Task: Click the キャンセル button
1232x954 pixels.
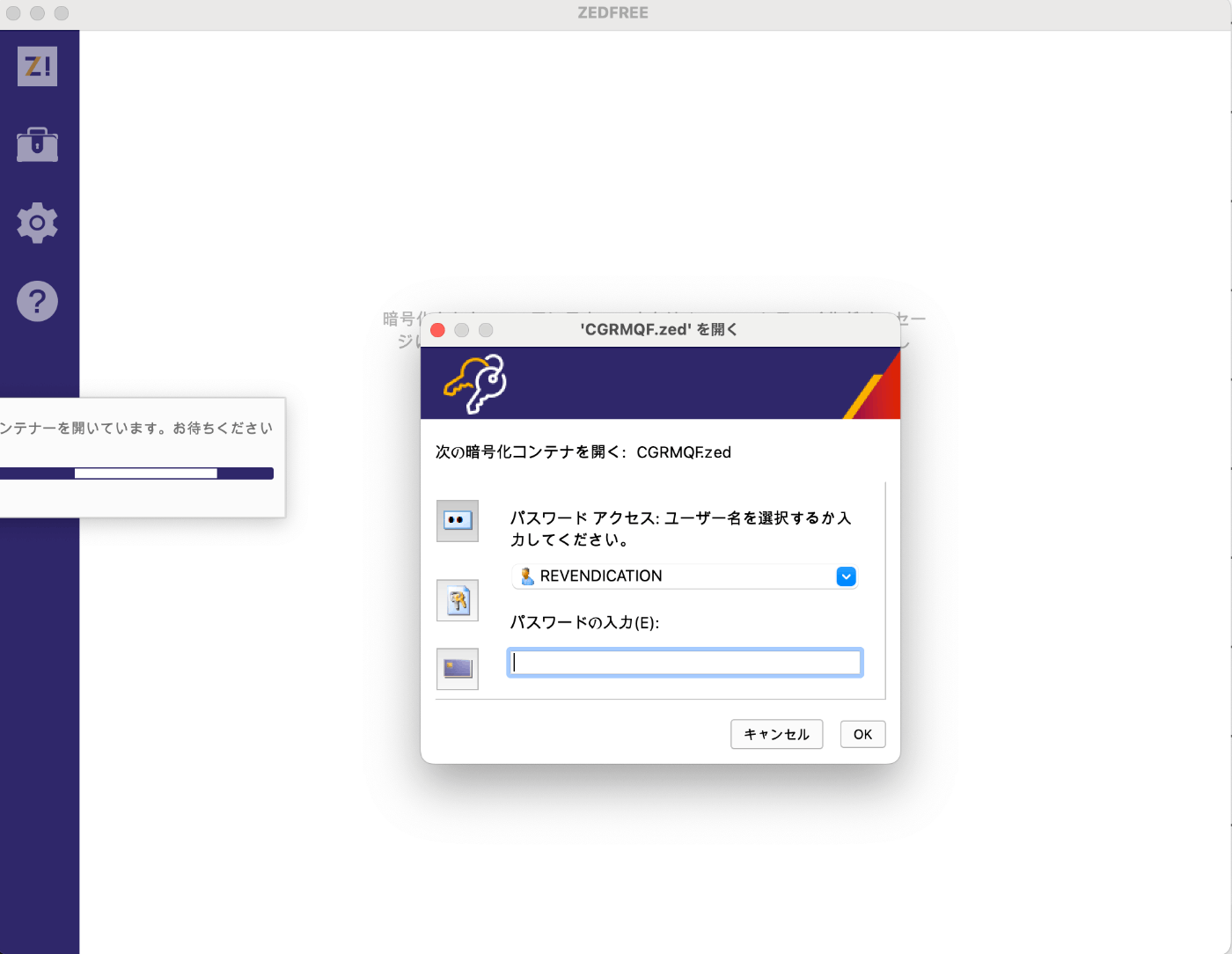Action: 776,734
